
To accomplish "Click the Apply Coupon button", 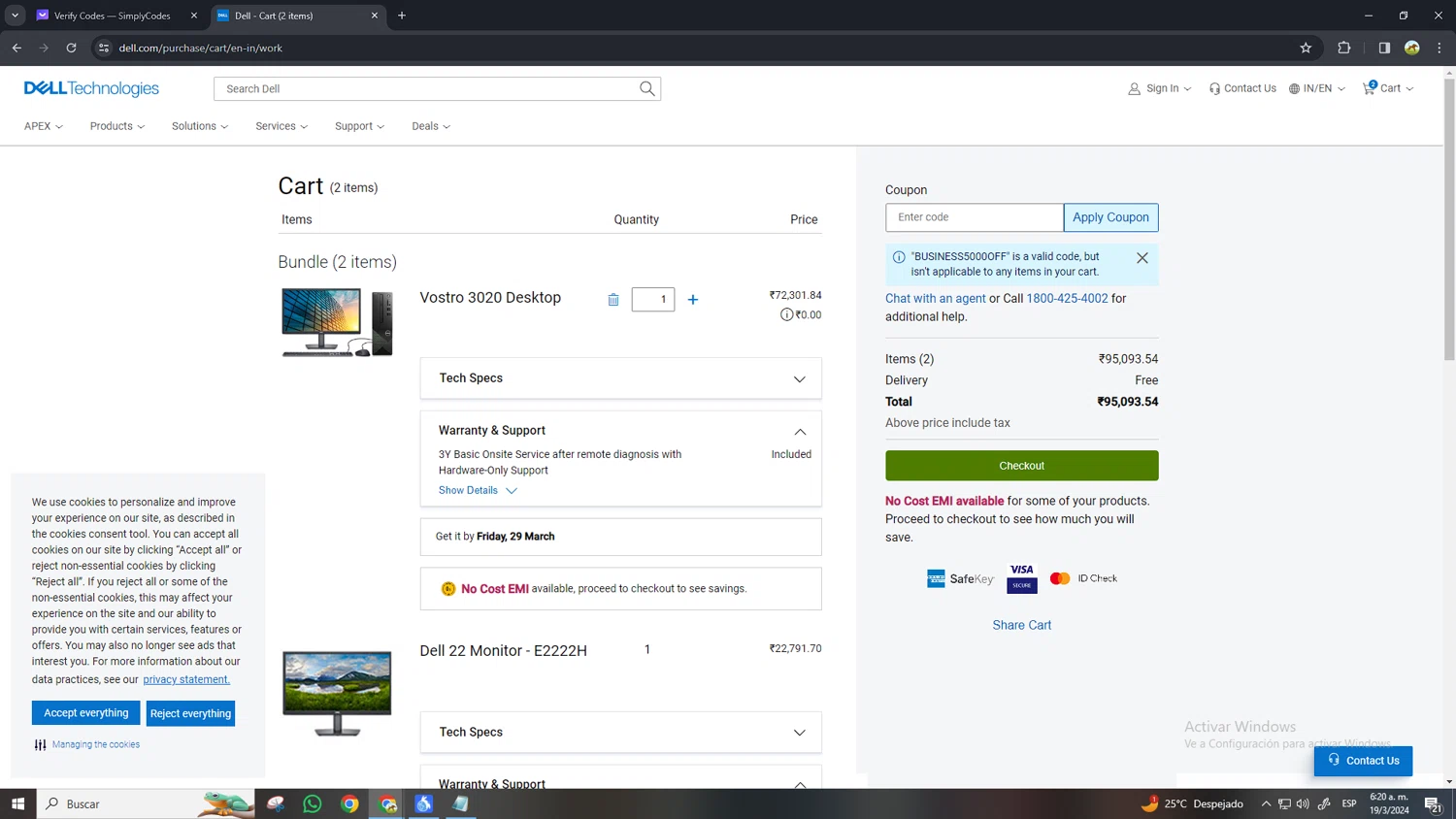I will point(1111,217).
